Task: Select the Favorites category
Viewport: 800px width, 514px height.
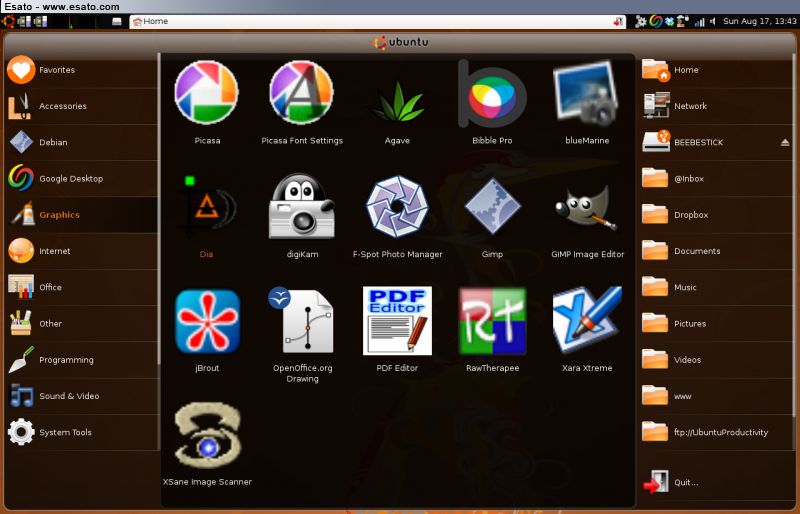Action: click(x=82, y=70)
